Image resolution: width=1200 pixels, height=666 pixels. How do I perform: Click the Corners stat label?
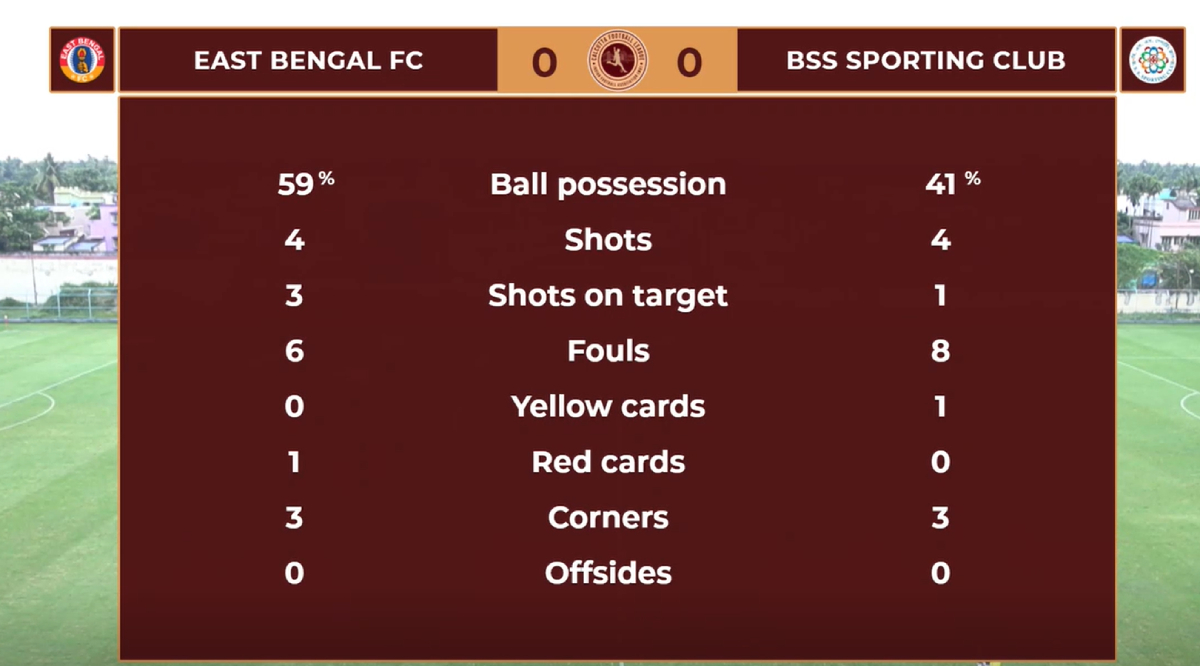point(608,518)
